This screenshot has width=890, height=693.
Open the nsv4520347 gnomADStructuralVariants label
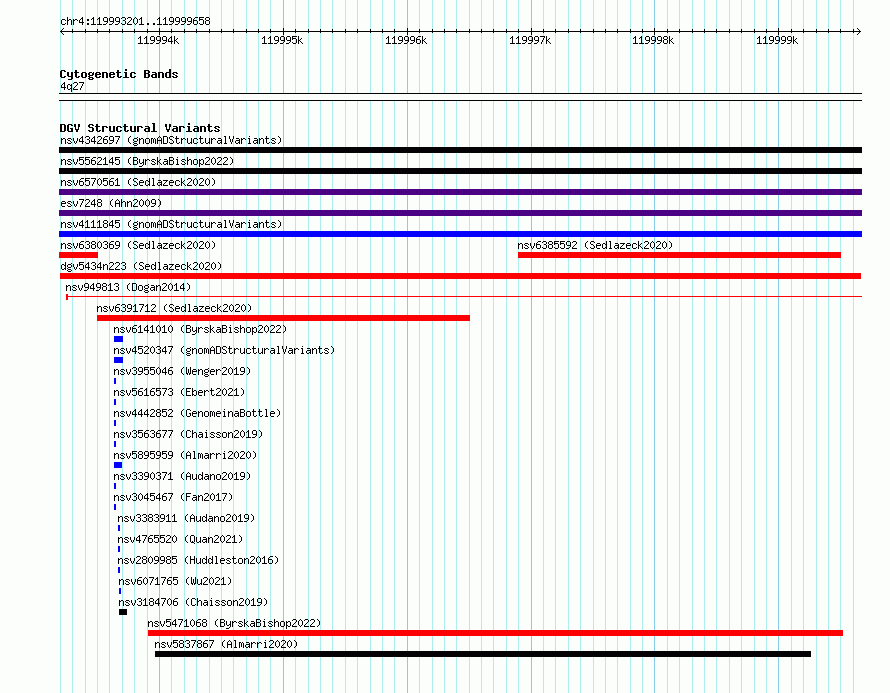tap(224, 350)
